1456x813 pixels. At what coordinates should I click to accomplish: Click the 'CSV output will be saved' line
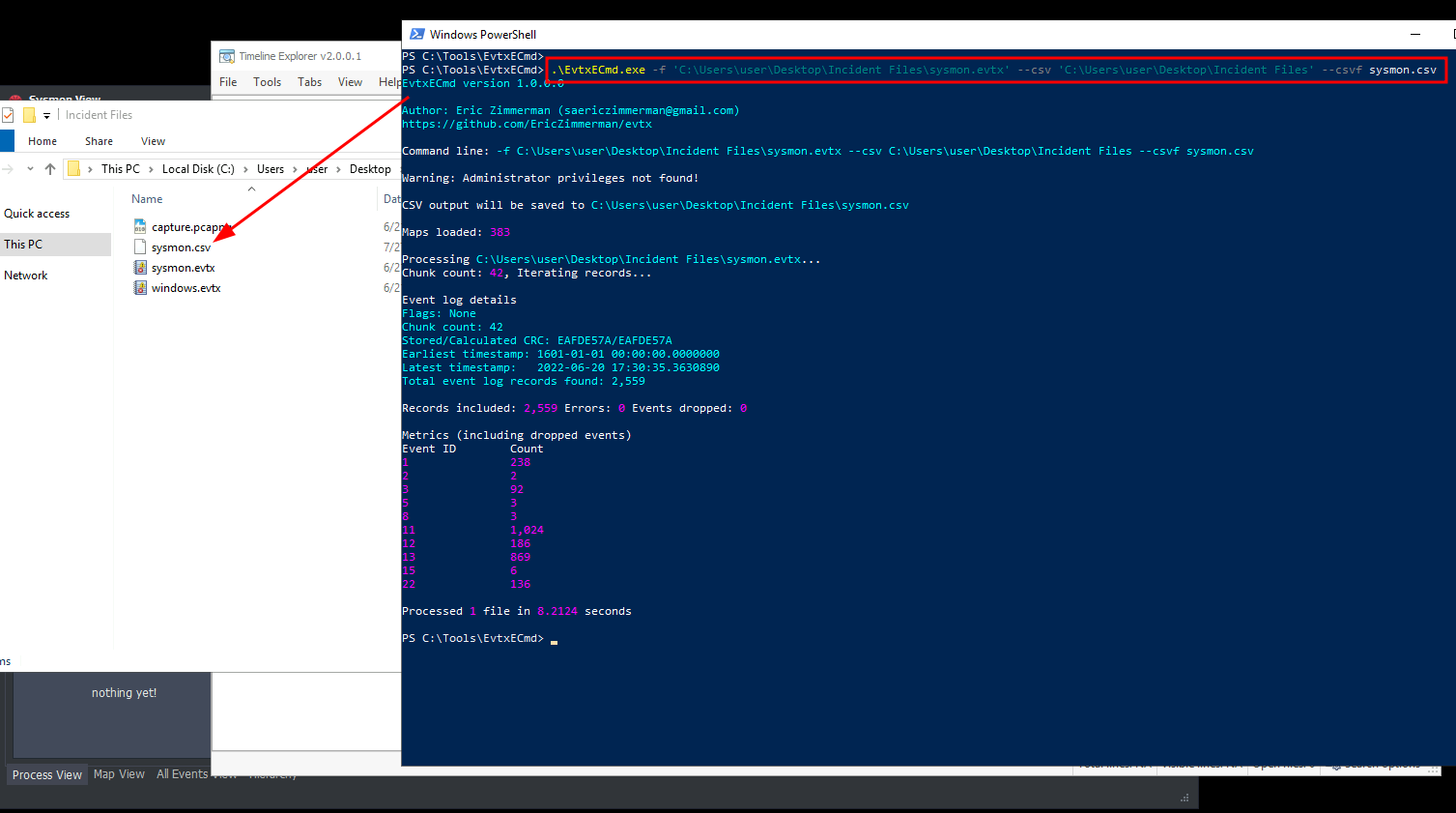(655, 205)
